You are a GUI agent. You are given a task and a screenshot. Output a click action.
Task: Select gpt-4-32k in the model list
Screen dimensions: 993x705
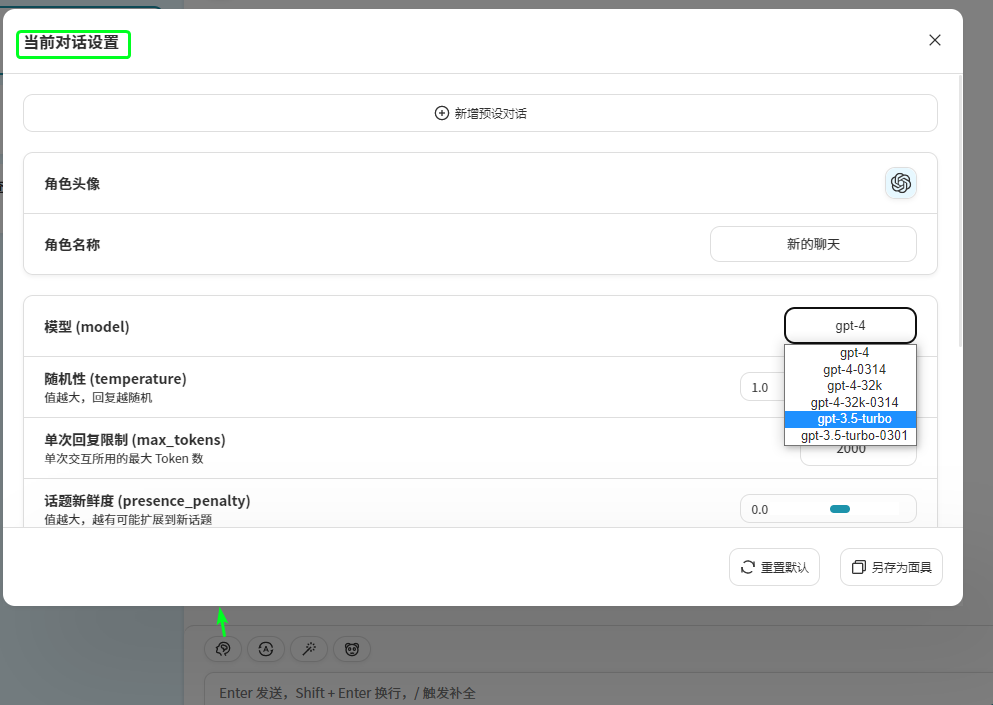click(850, 386)
